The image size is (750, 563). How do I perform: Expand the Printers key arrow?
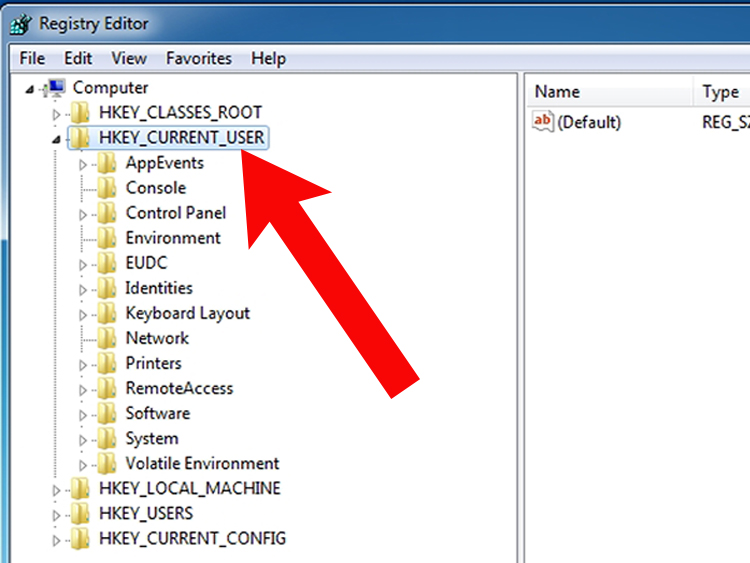[x=83, y=365]
